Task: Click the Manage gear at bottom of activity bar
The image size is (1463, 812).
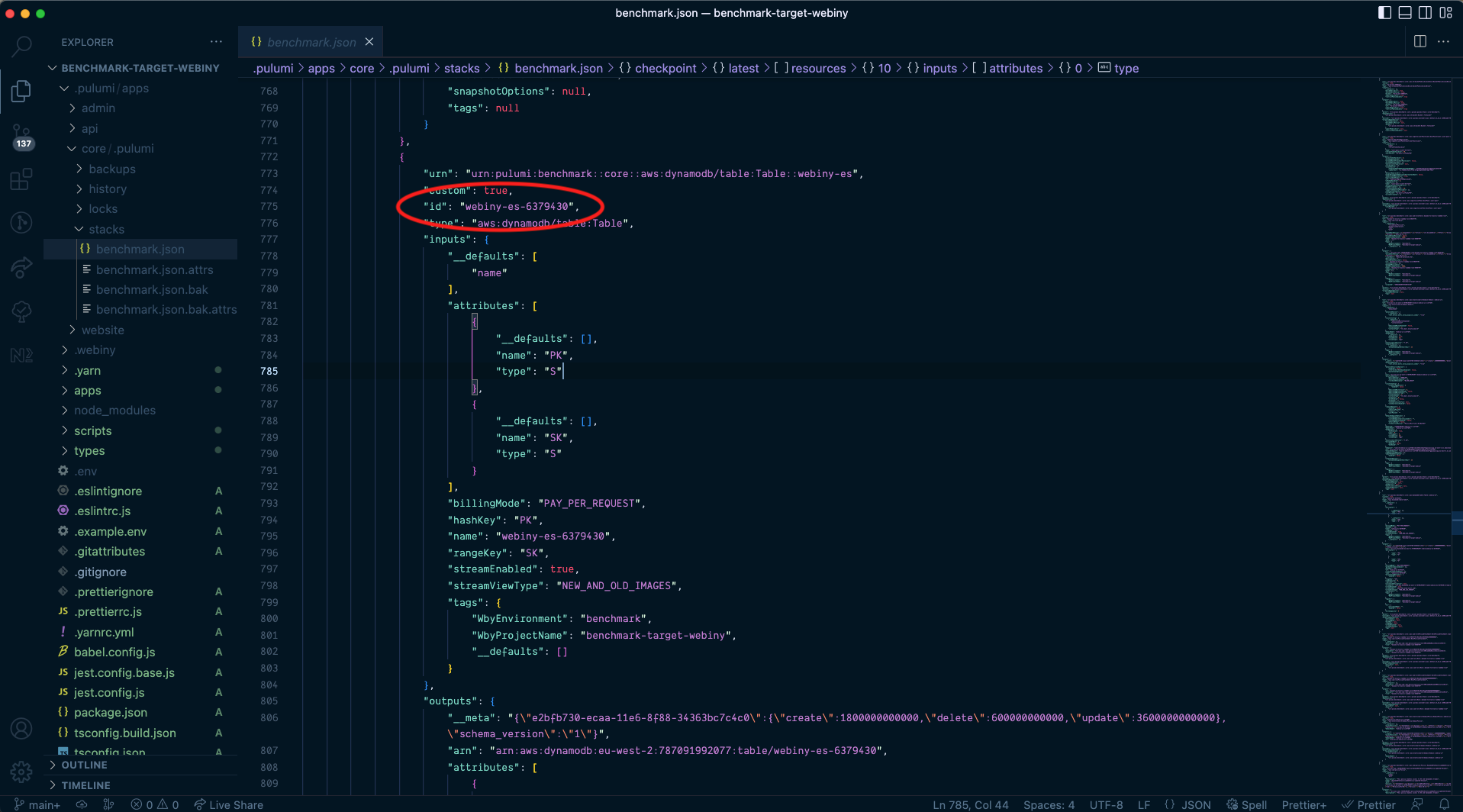Action: [21, 772]
